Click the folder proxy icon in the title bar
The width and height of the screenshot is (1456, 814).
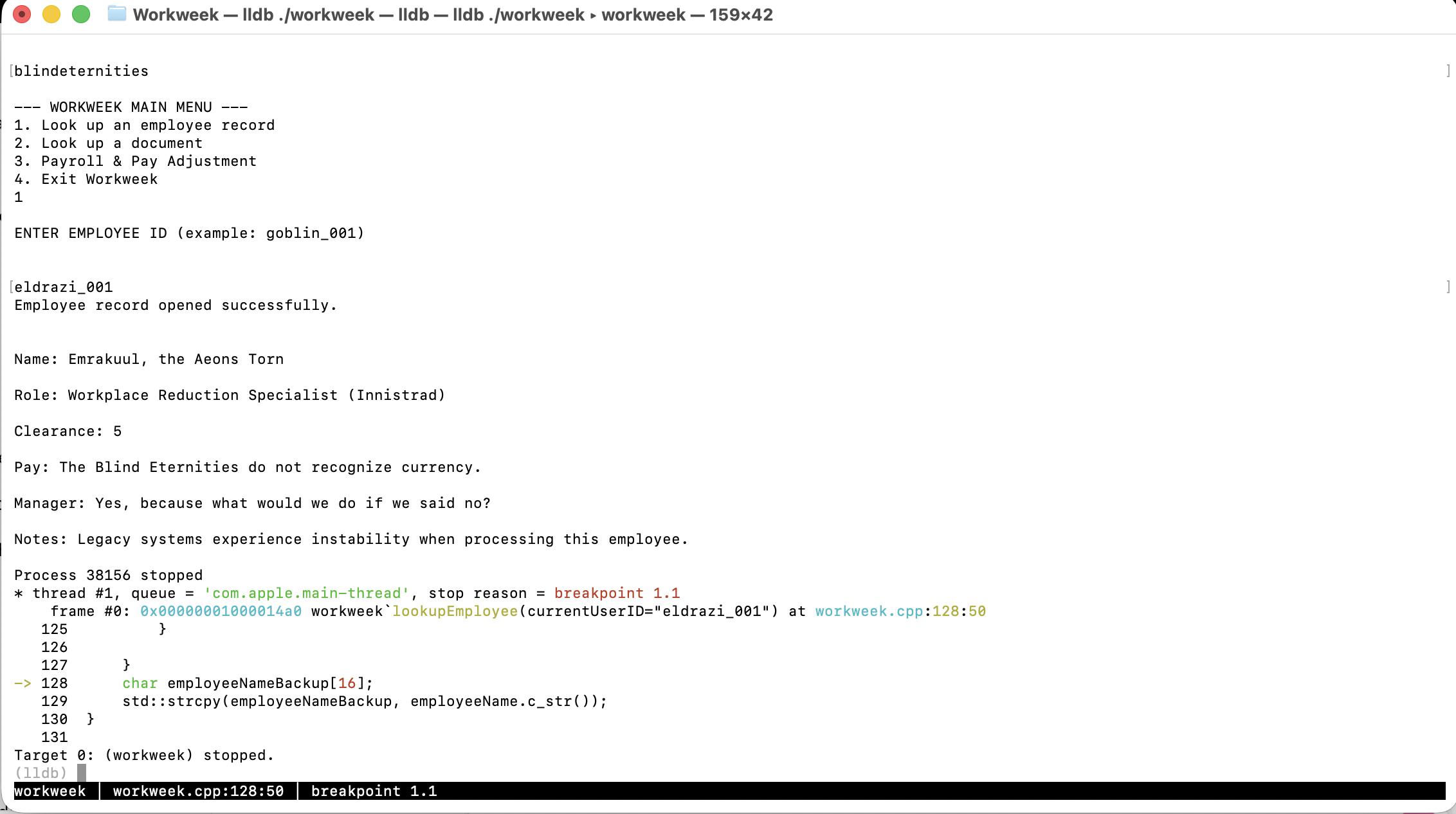(x=116, y=14)
